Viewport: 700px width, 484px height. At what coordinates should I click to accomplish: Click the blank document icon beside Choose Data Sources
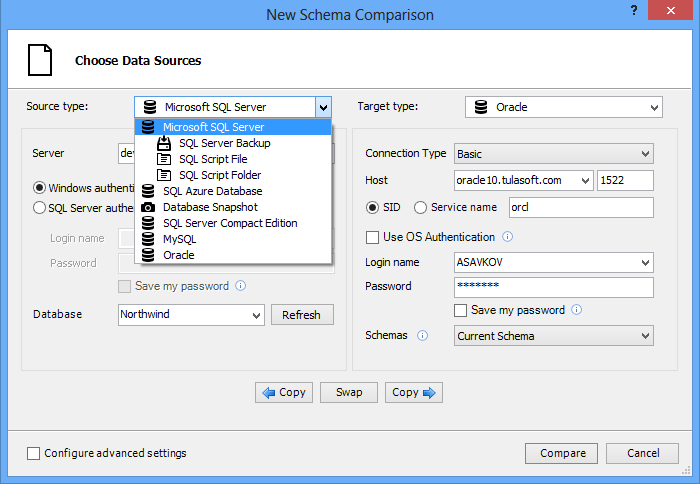pos(40,60)
